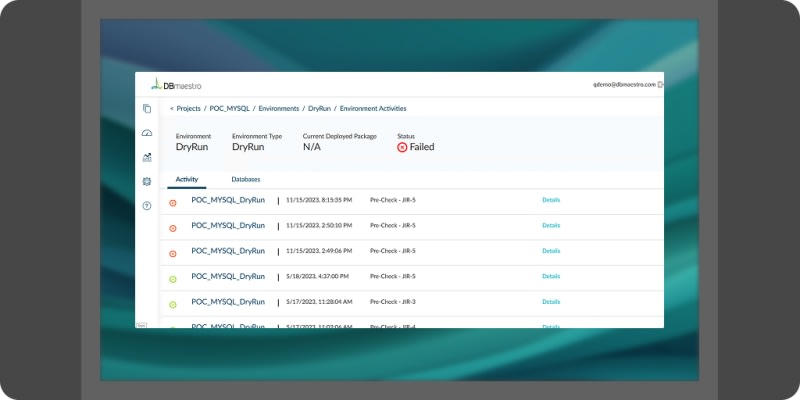
Task: Open the dashboard gauge icon in sidebar
Action: (x=147, y=133)
